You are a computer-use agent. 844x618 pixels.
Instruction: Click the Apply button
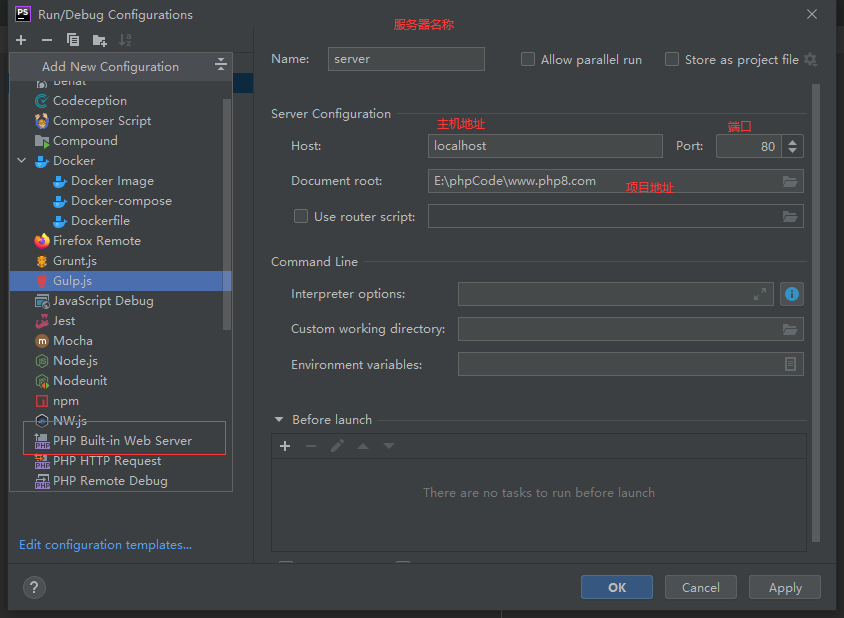[x=785, y=587]
